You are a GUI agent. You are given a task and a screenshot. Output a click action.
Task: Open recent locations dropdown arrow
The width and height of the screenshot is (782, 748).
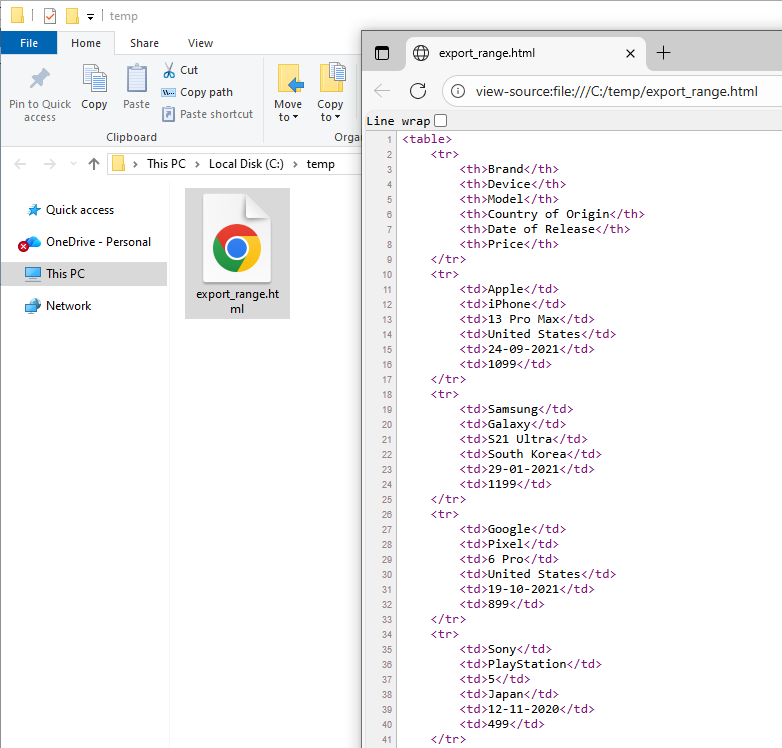73,164
